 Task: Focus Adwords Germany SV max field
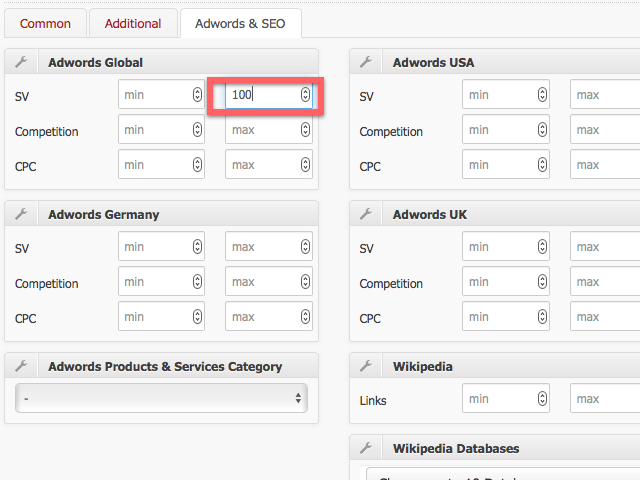[x=269, y=246]
